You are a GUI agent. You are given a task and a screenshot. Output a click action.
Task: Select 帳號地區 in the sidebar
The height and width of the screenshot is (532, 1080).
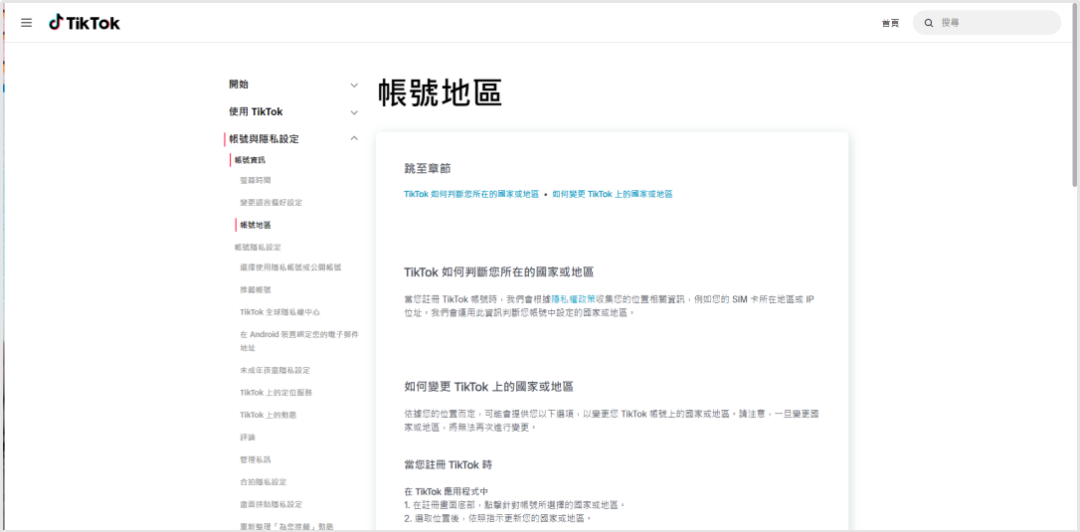256,225
